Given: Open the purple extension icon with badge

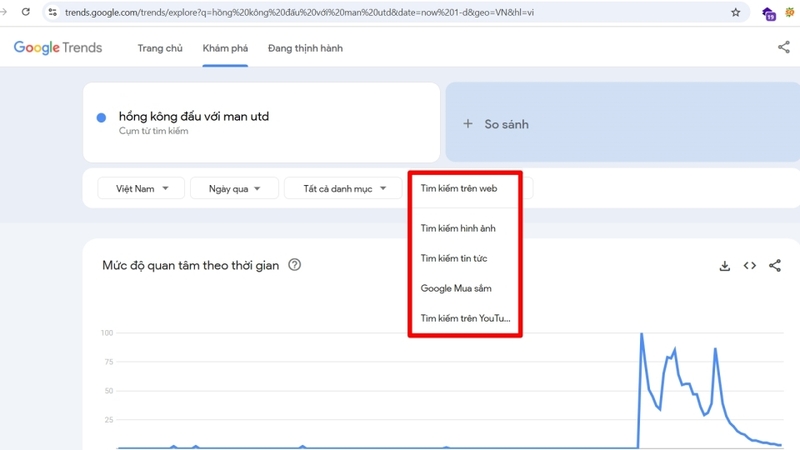Looking at the screenshot, I should [x=768, y=13].
